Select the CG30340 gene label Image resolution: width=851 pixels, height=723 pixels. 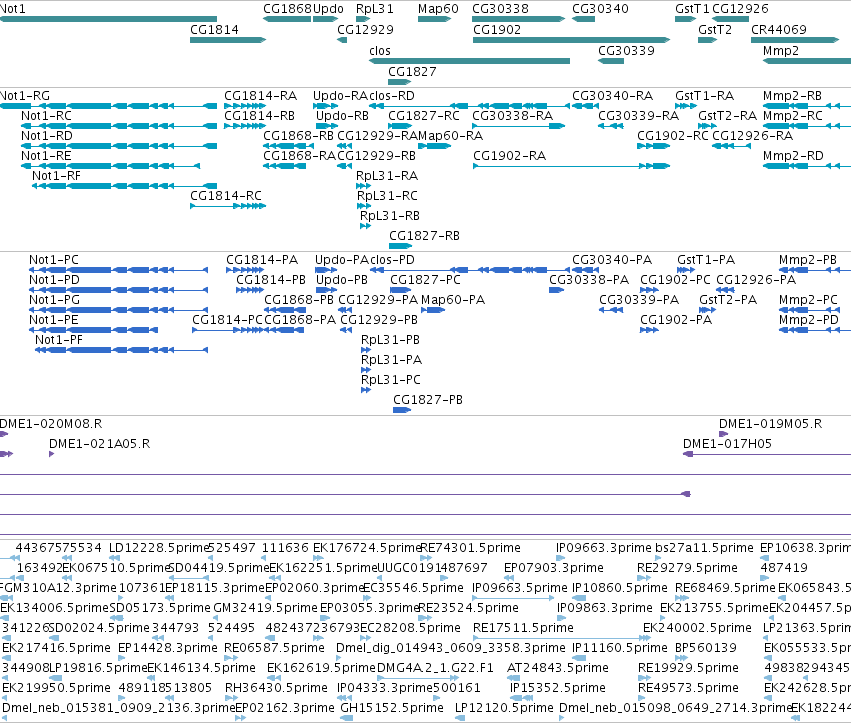pyautogui.click(x=600, y=9)
